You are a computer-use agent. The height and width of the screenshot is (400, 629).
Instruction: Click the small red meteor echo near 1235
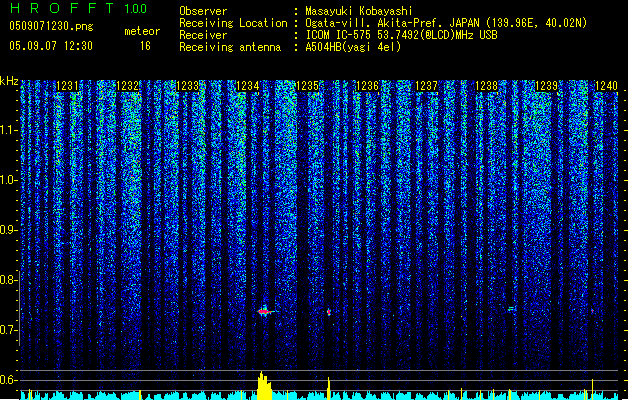click(x=329, y=312)
